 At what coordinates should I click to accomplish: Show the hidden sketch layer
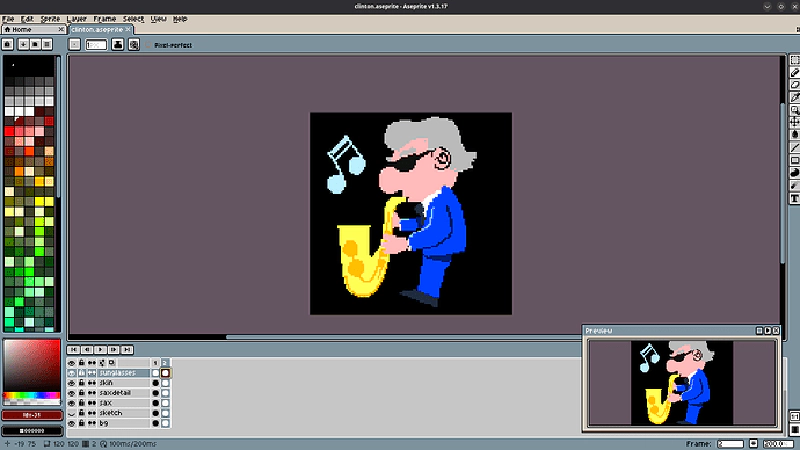71,412
